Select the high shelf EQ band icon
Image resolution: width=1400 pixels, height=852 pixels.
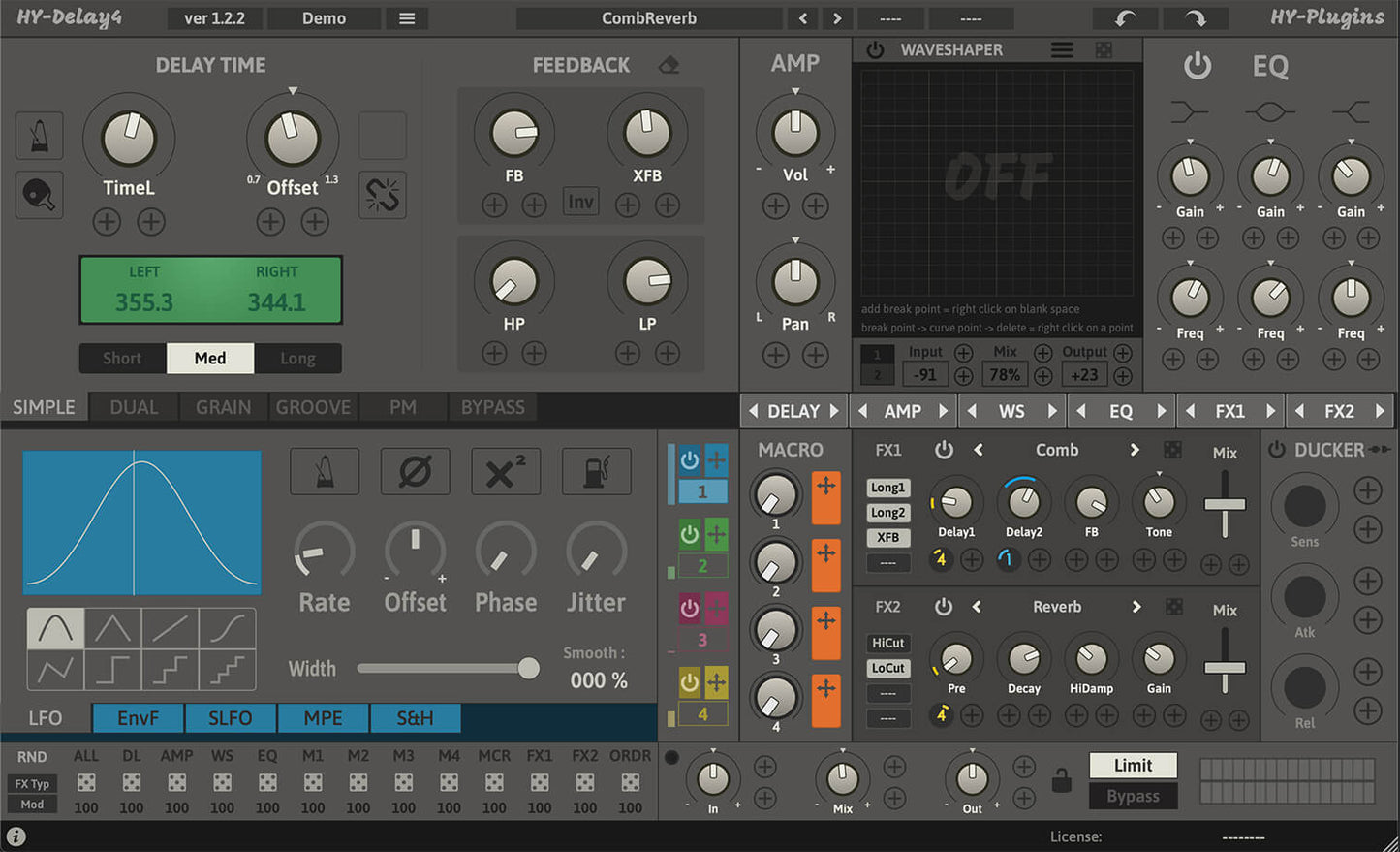[1351, 112]
